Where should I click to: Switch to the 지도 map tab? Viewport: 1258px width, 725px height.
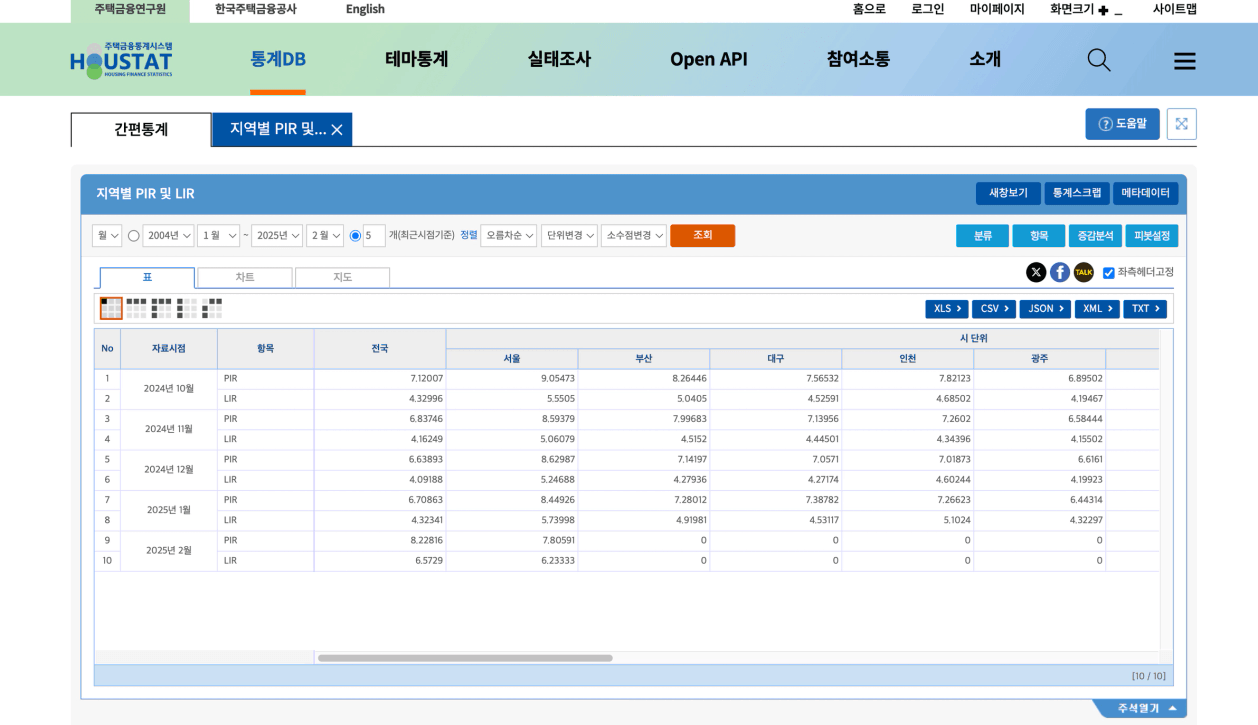pos(343,277)
